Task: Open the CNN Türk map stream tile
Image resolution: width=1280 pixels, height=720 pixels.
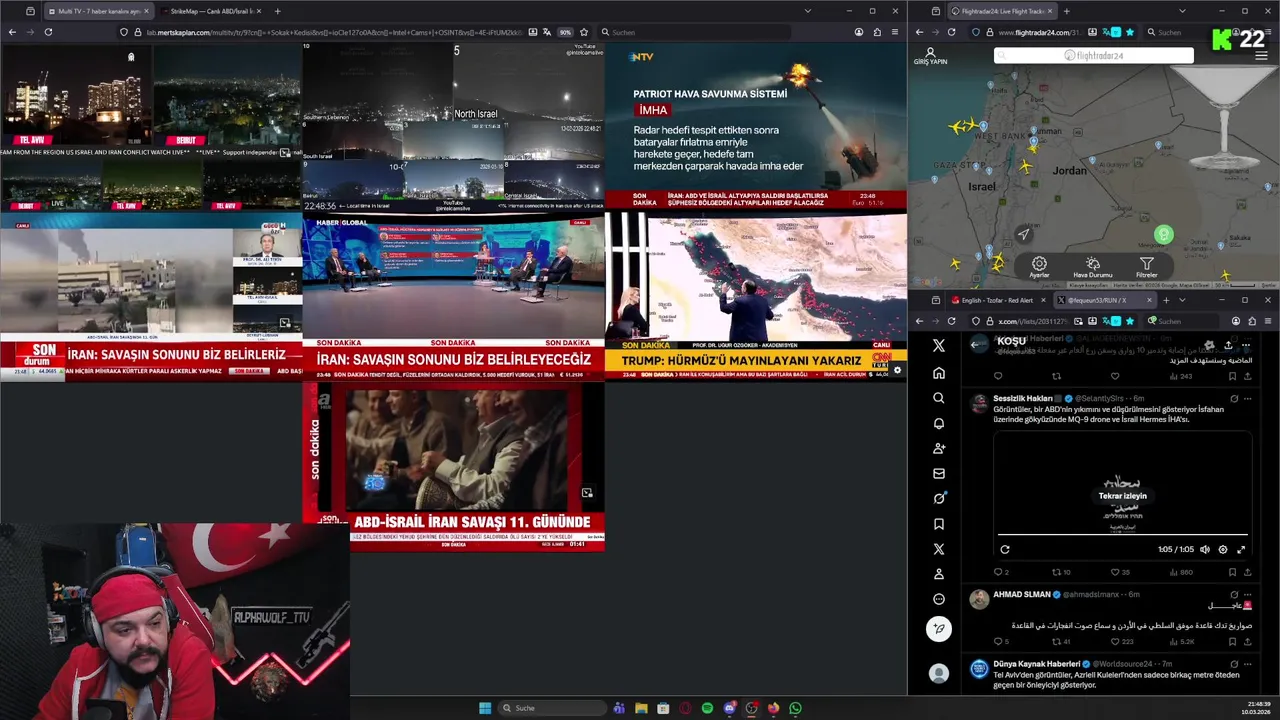Action: 755,296
